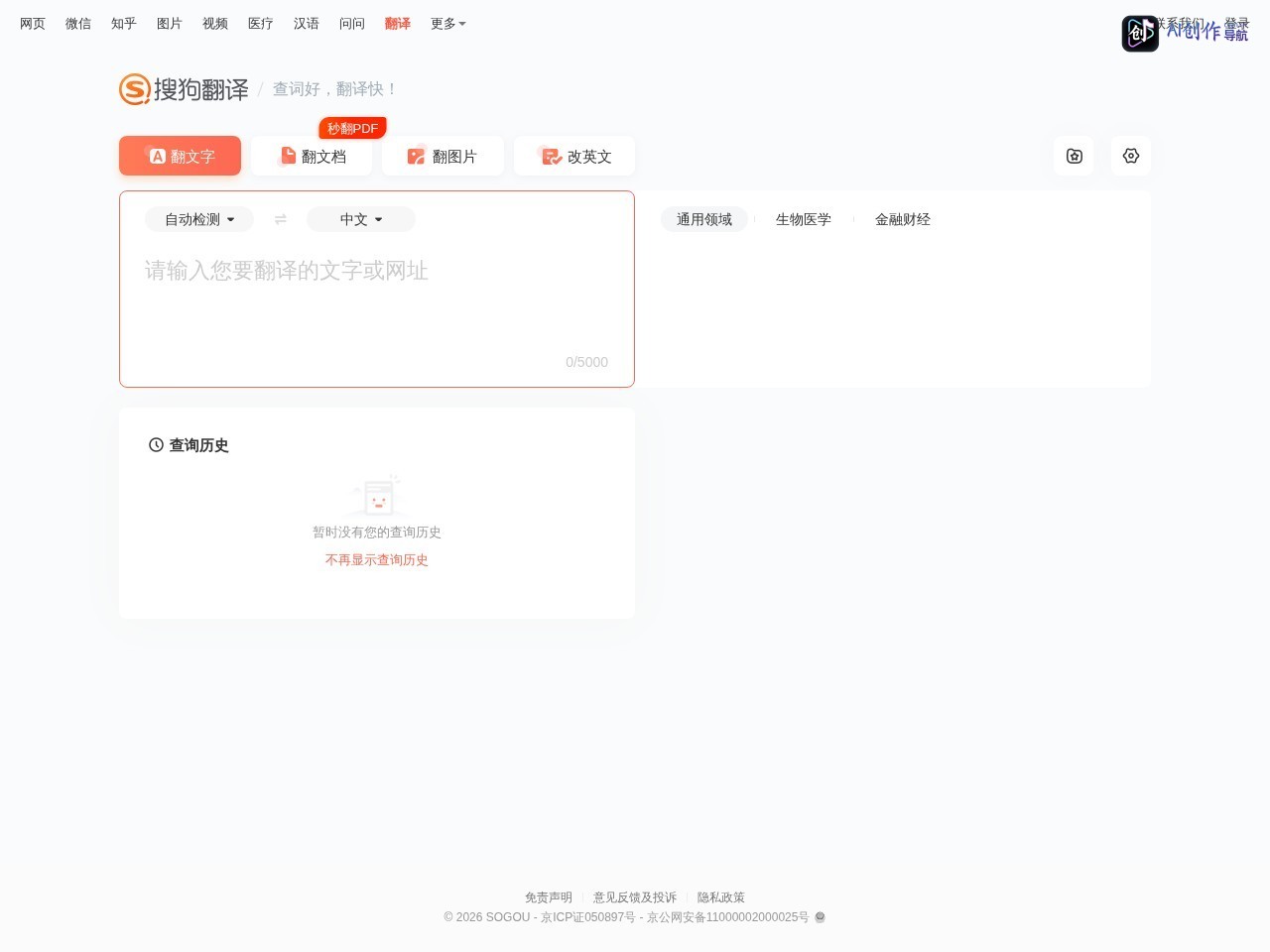Image resolution: width=1270 pixels, height=952 pixels.
Task: Switch to the 改英文 tab
Action: tap(574, 156)
